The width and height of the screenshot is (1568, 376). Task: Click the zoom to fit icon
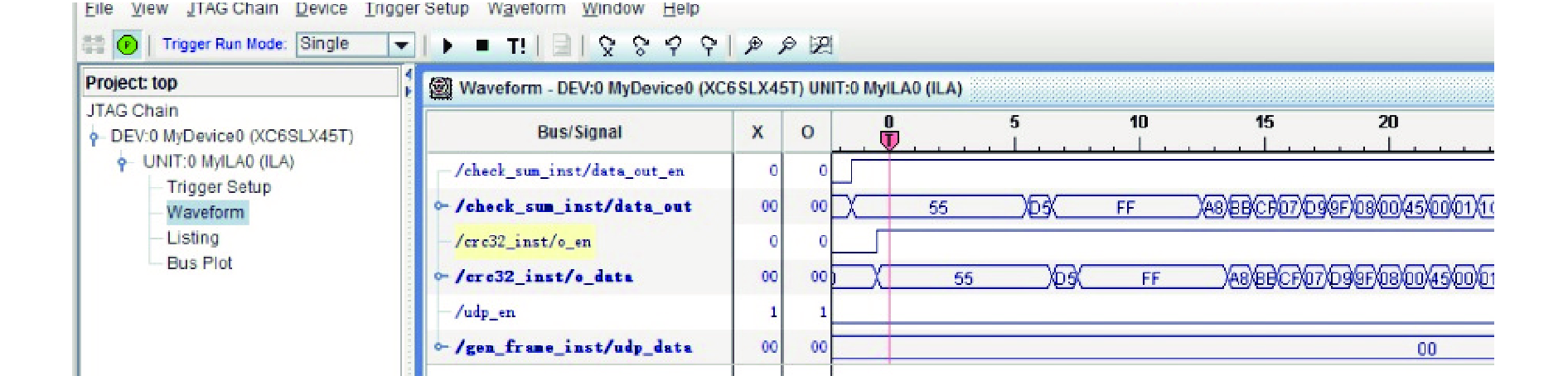pyautogui.click(x=820, y=45)
